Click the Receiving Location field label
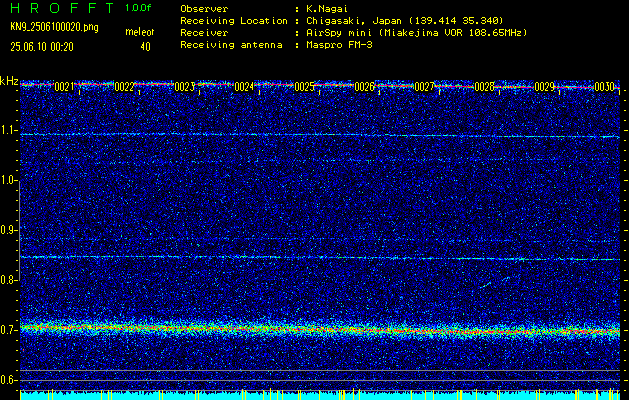The width and height of the screenshot is (629, 400). pos(234,20)
